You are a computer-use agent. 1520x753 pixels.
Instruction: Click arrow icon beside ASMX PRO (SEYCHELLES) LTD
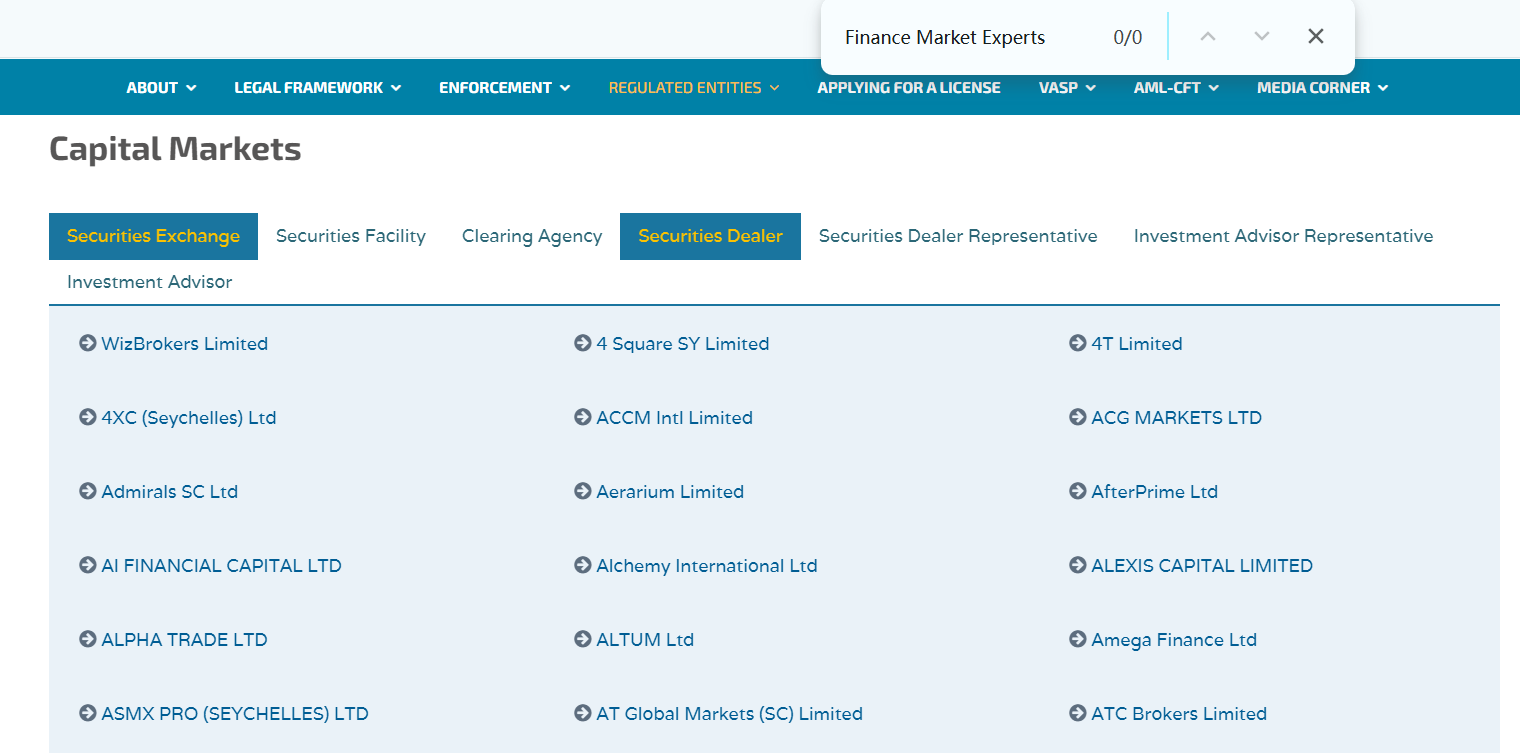pyautogui.click(x=88, y=713)
